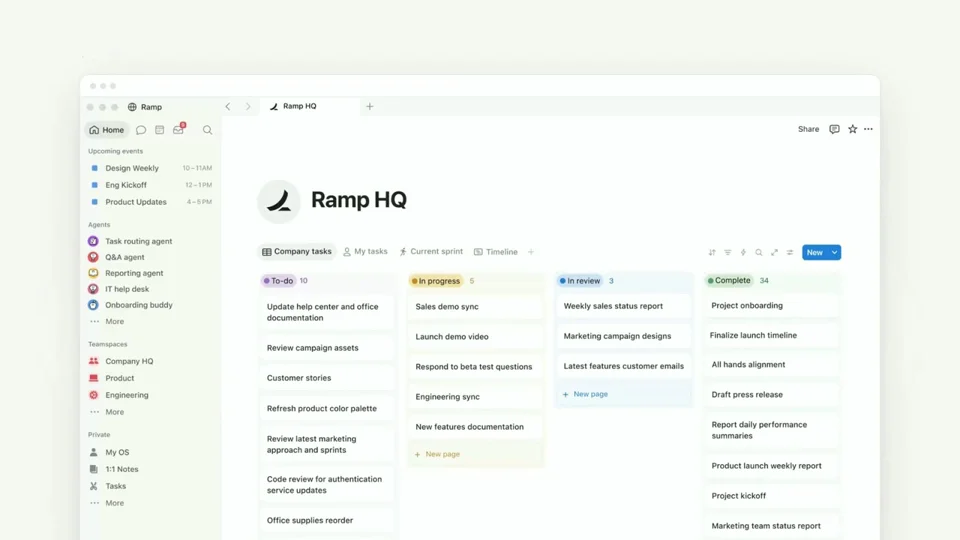
Task: Select the My tasks view tab
Action: coord(366,252)
